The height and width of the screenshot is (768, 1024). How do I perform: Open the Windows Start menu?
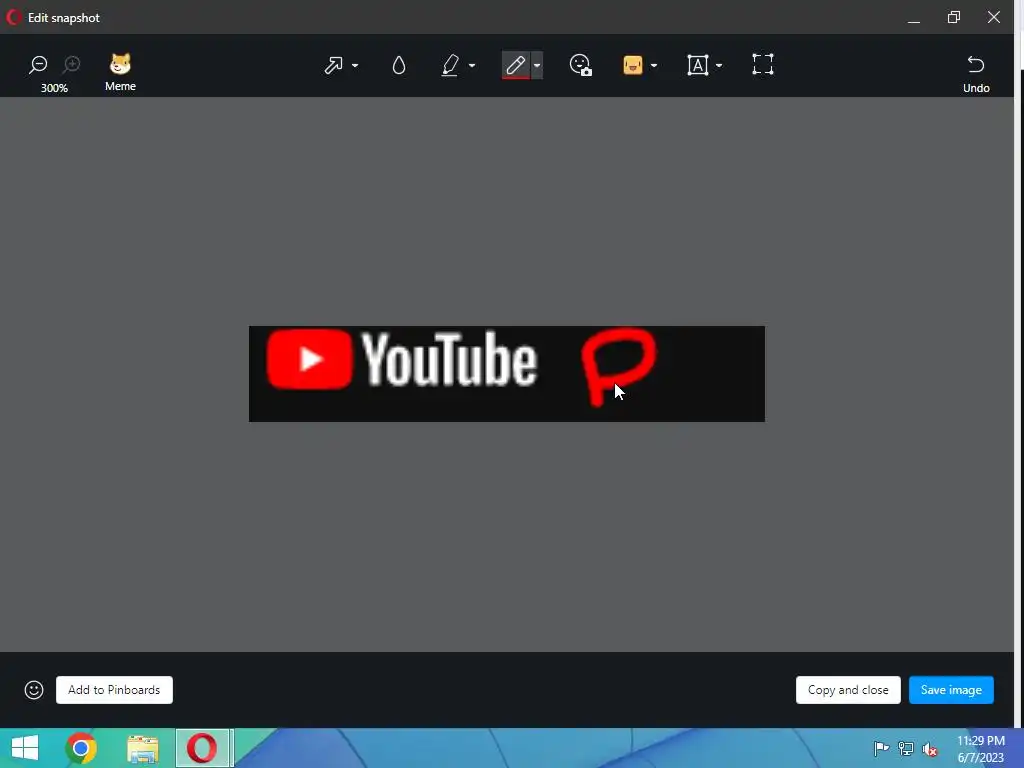pyautogui.click(x=25, y=748)
